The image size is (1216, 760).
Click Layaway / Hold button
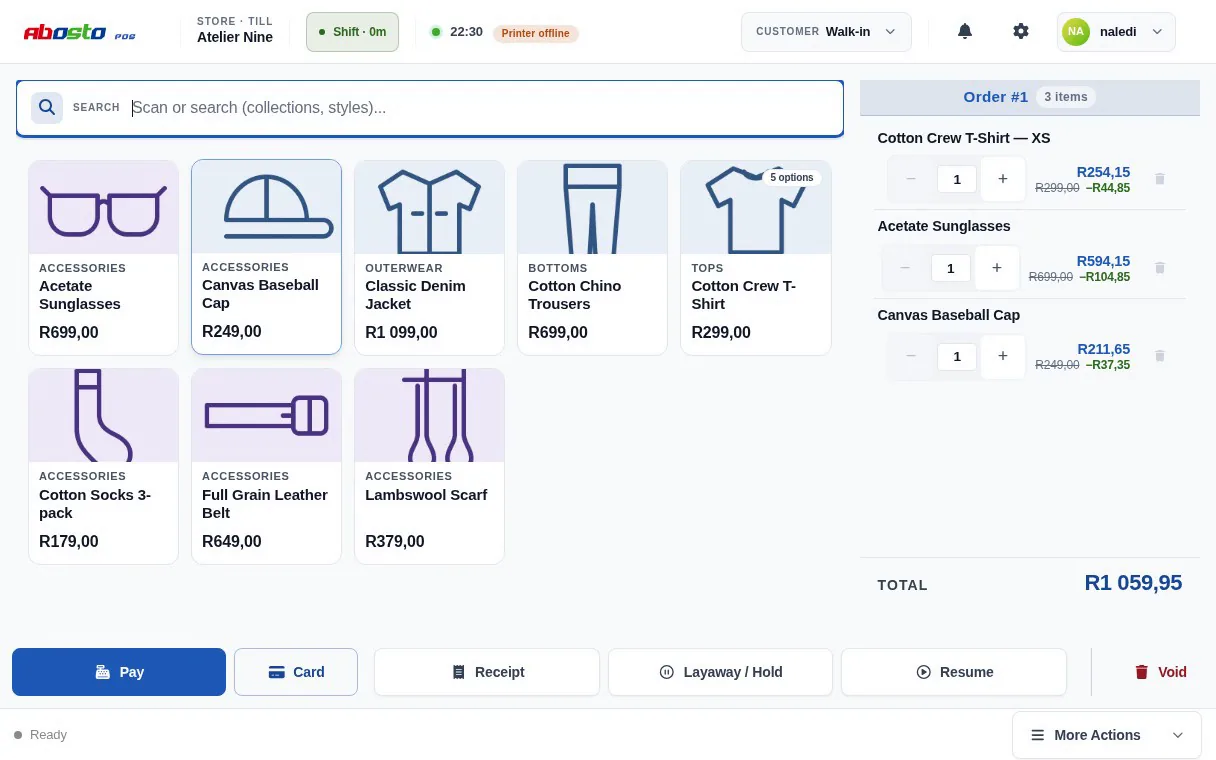720,672
